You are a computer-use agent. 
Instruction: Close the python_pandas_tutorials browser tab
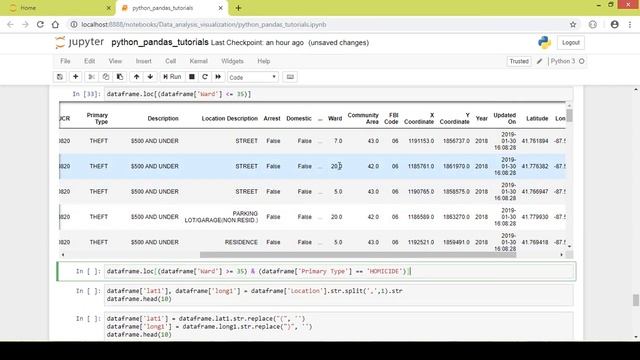(x=220, y=8)
